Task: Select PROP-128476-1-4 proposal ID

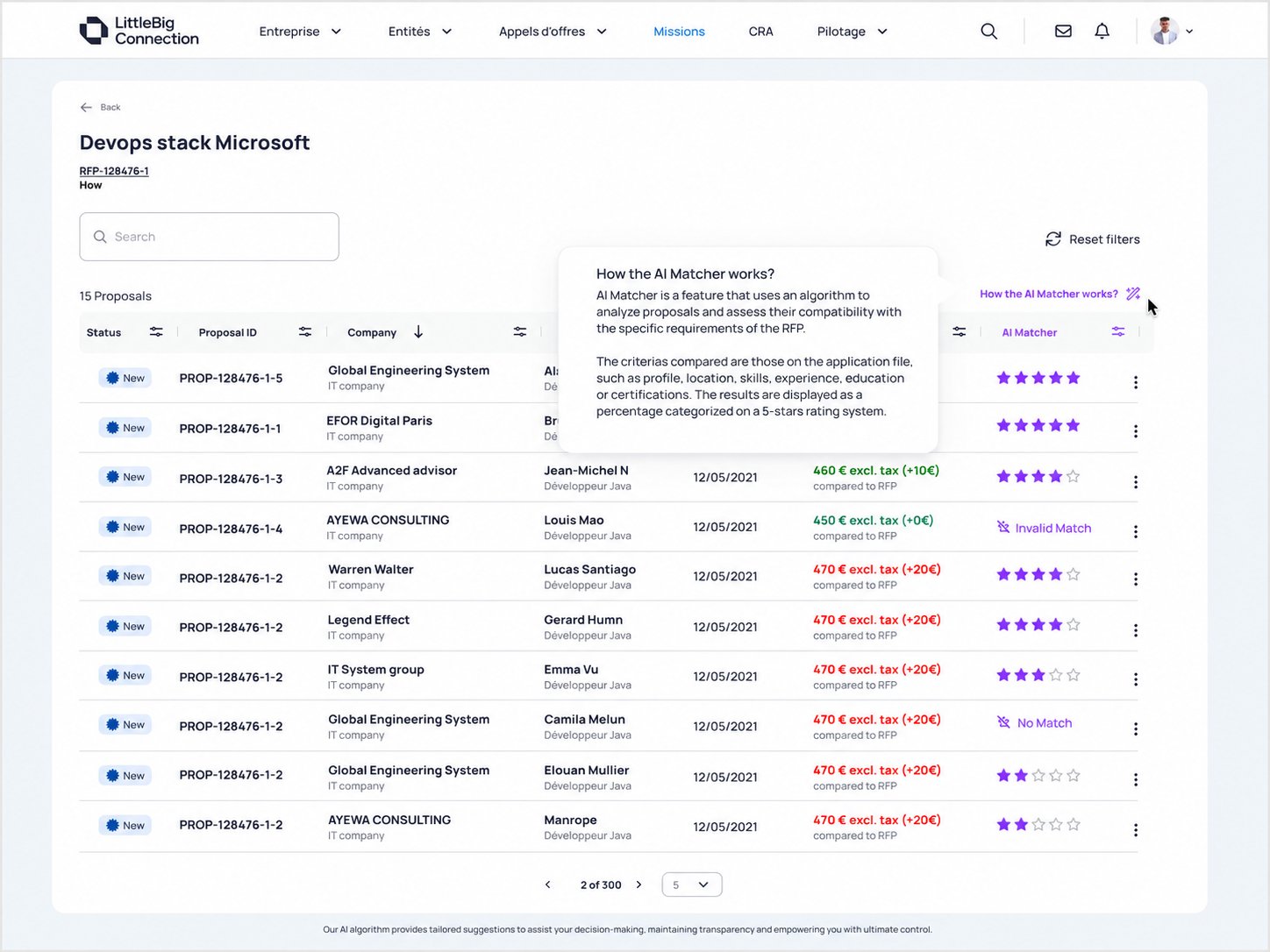Action: point(231,529)
